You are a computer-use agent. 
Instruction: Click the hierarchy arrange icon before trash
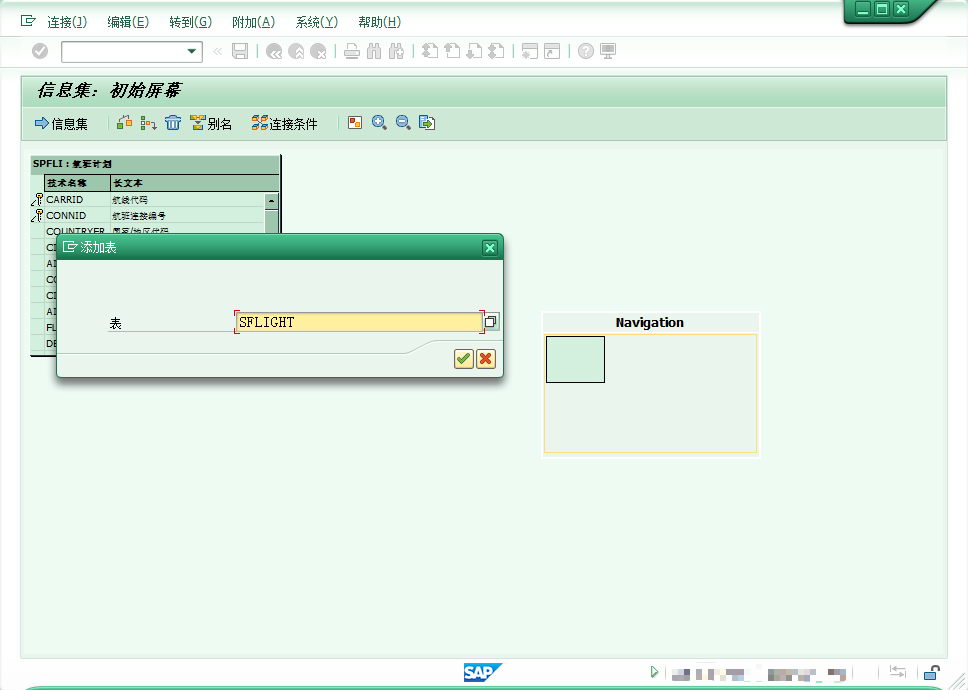(149, 123)
